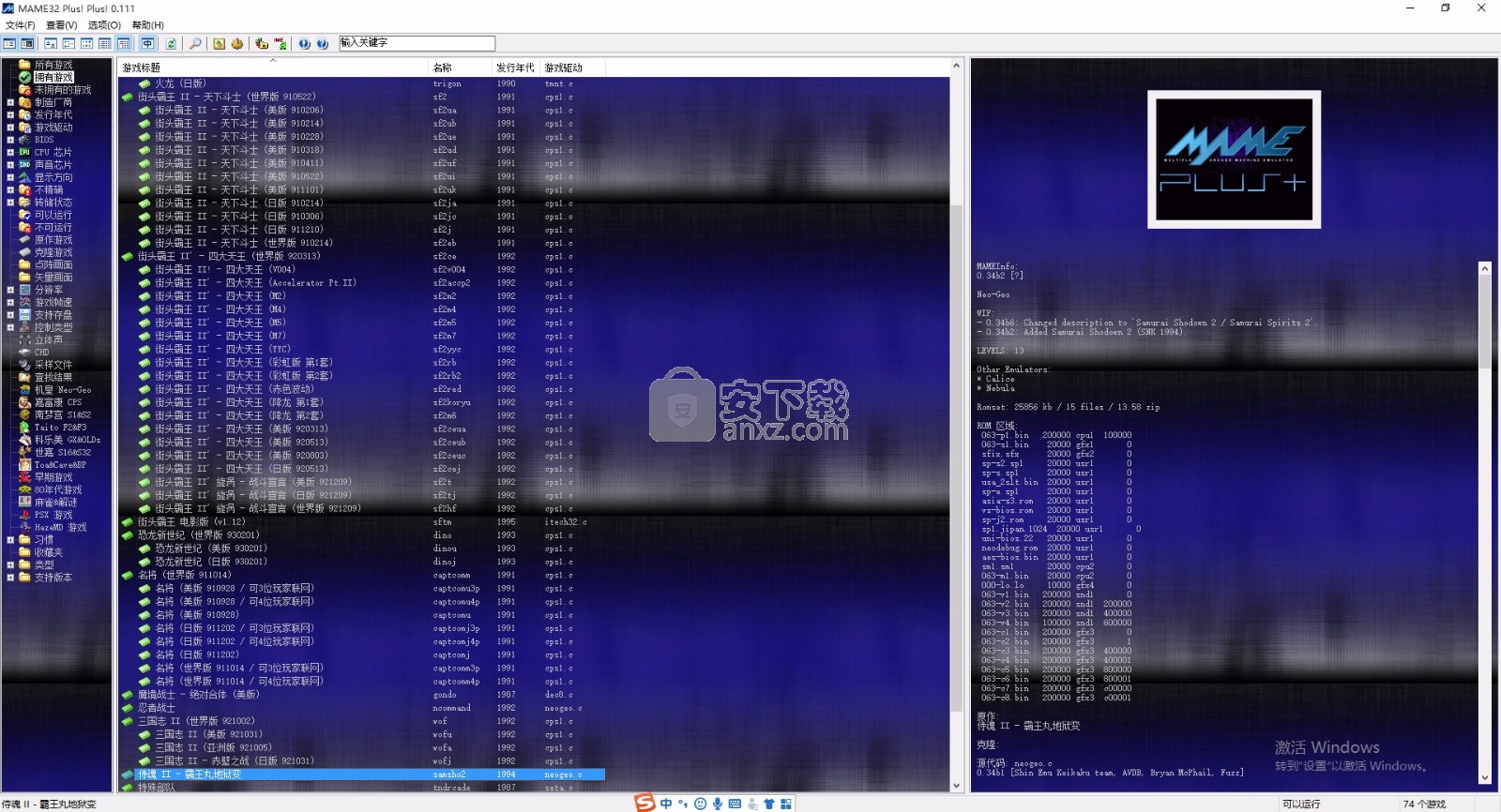Select the 嘉富康 CPS icon

click(25, 402)
